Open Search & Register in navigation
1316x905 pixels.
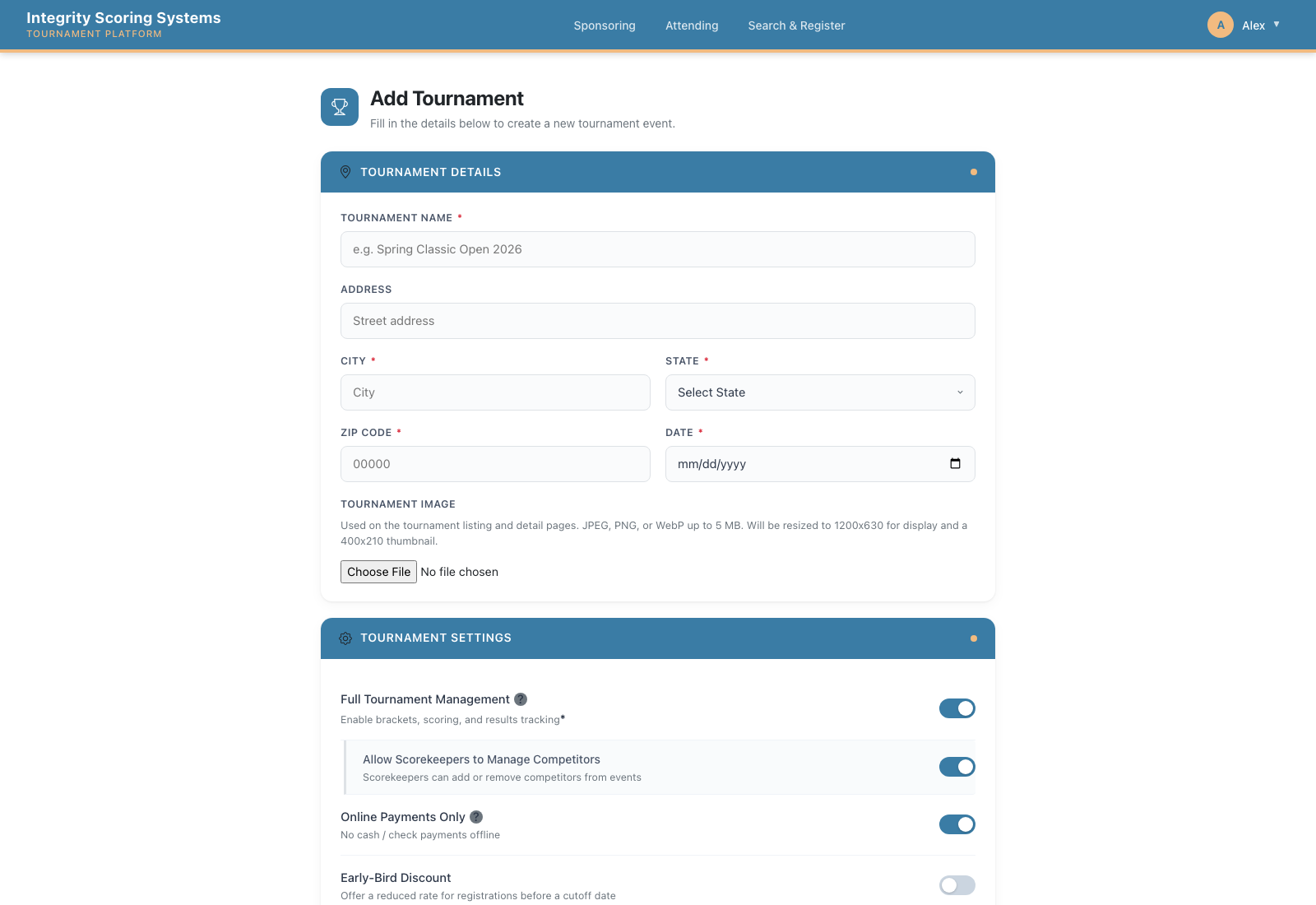796,26
